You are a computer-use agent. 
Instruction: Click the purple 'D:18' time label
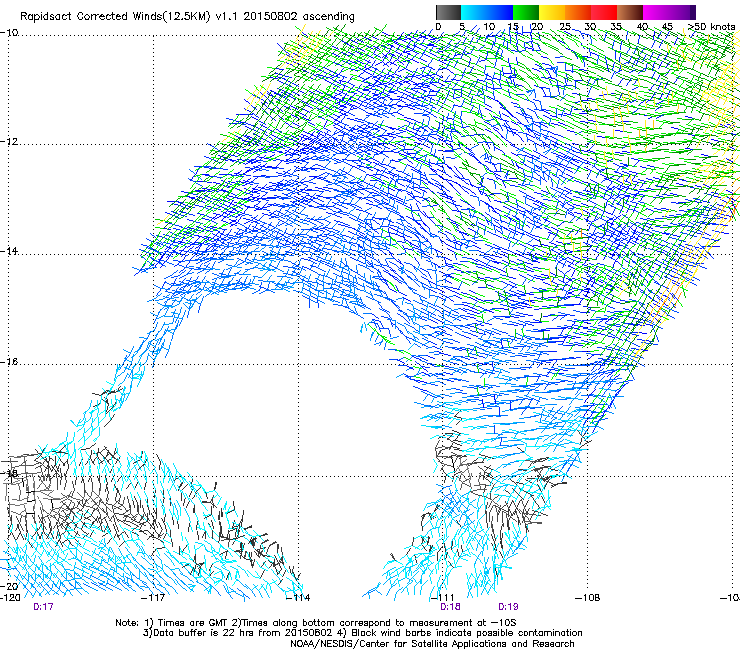tap(450, 607)
